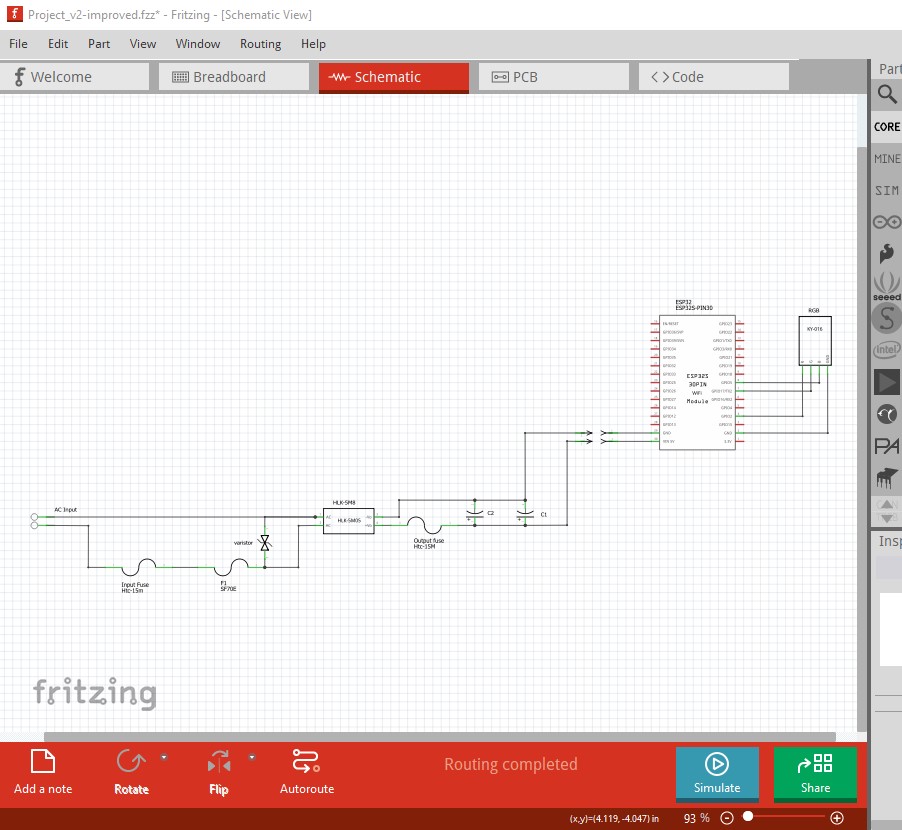This screenshot has height=830, width=902.
Task: Click the Fritzing app icon in title bar
Action: (14, 14)
